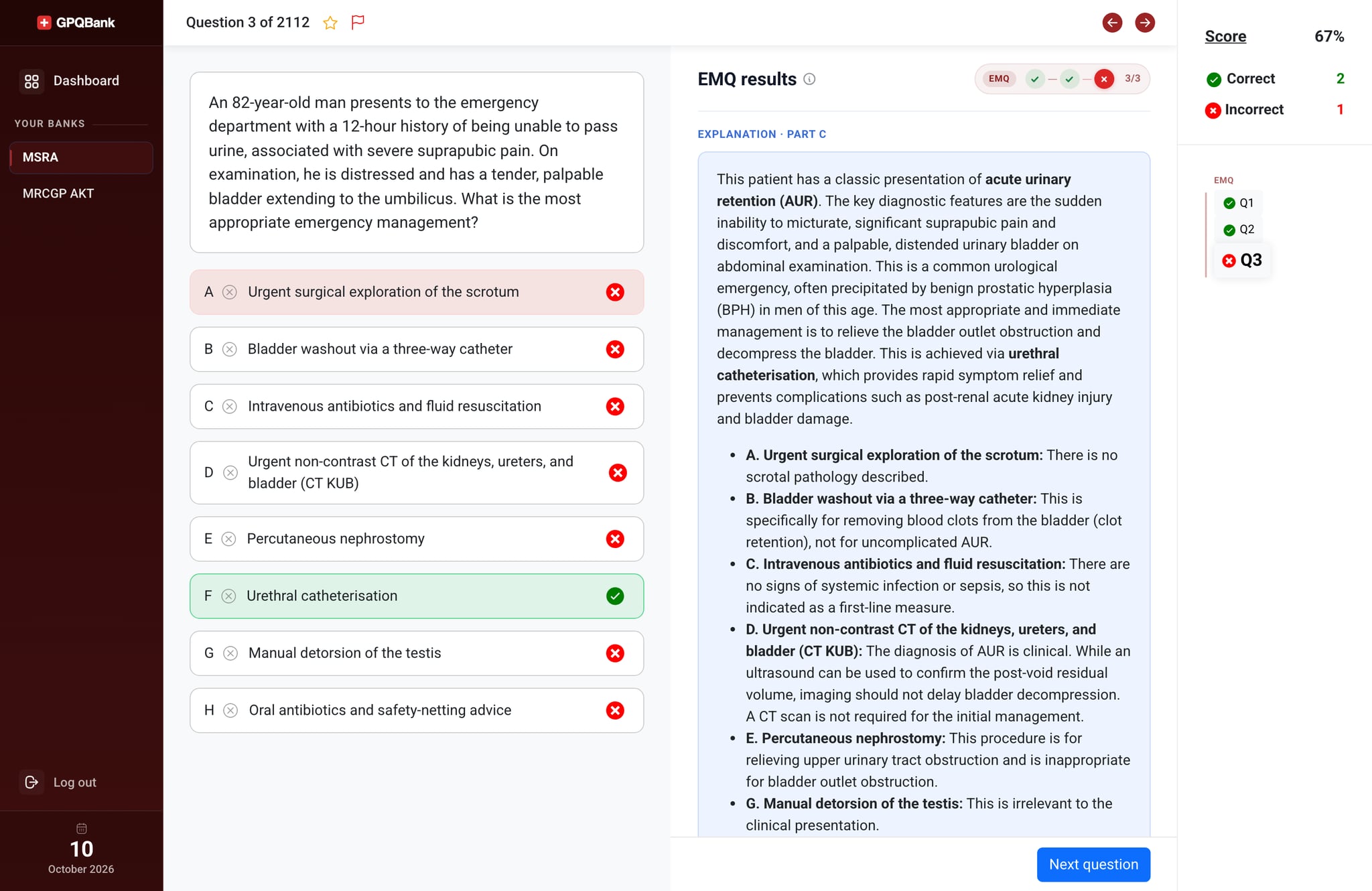Select option A scrotum exploration
1372x891 pixels.
pyautogui.click(x=417, y=292)
